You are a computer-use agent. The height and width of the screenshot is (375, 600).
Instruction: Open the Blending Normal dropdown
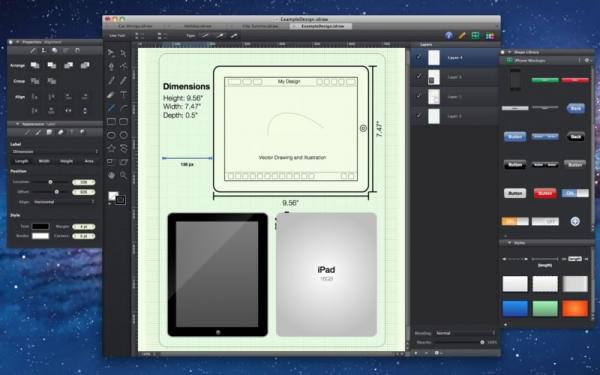pos(465,333)
